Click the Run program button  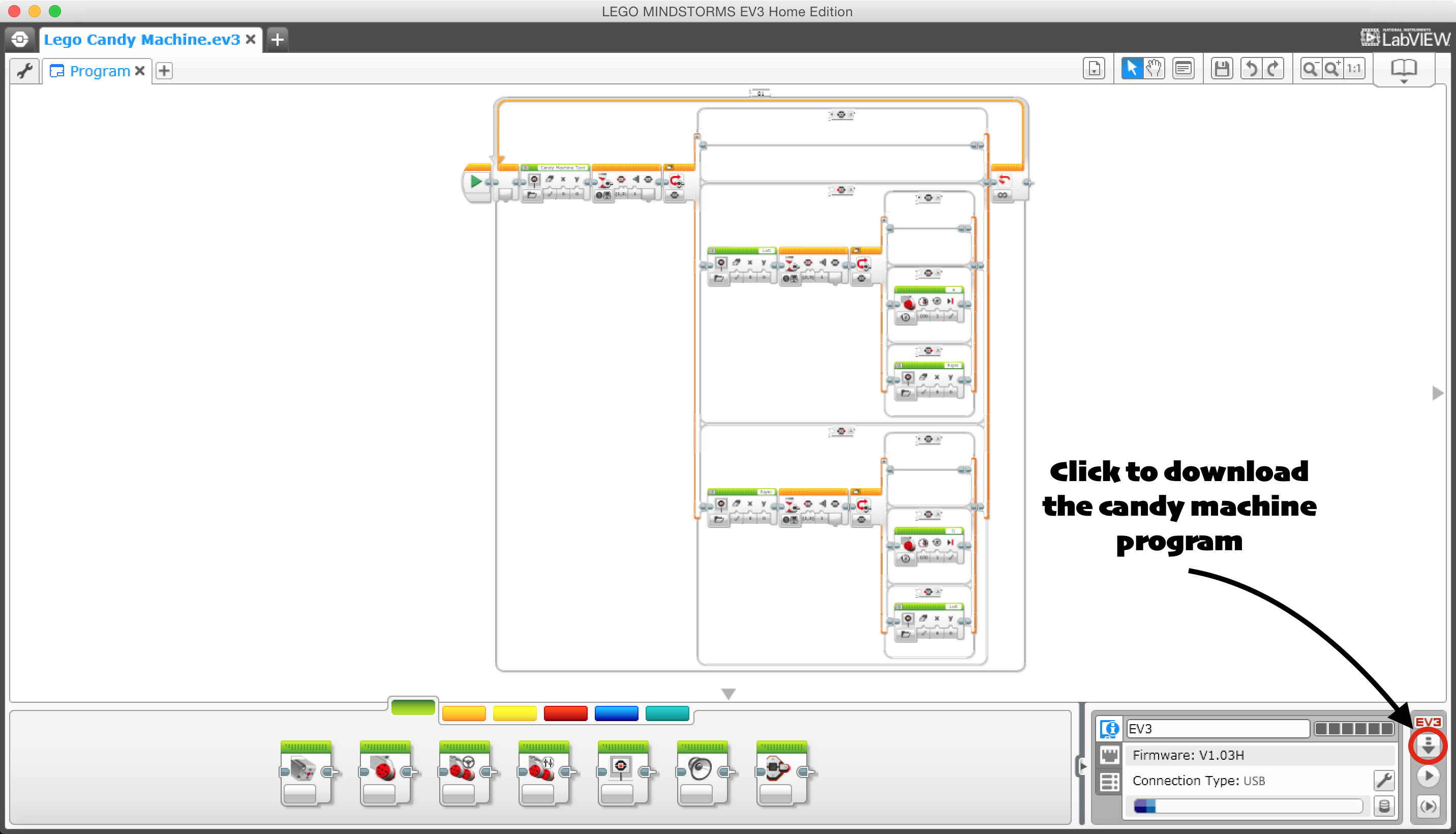point(1428,776)
